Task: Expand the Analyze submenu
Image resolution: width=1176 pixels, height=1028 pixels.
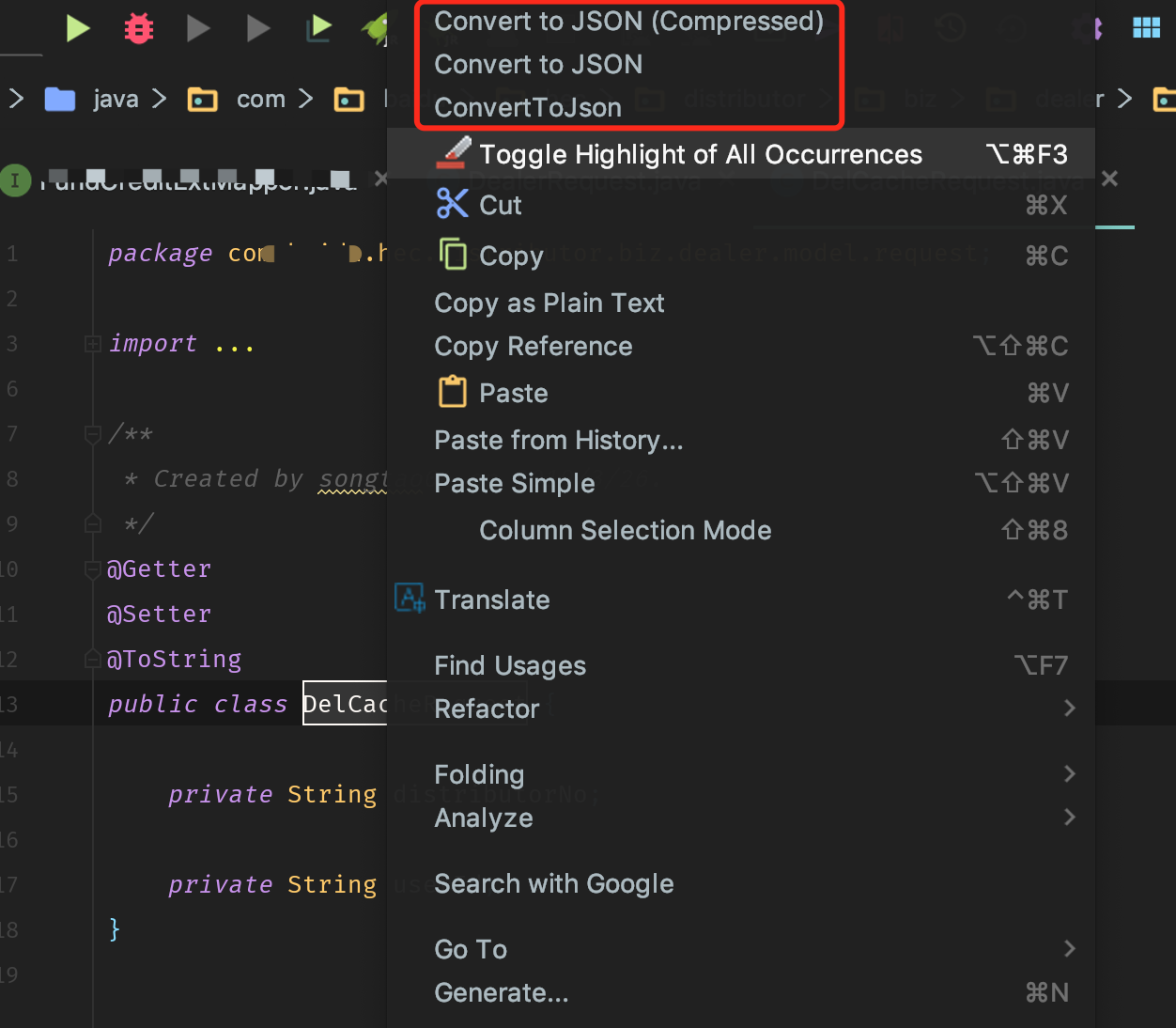Action: click(741, 818)
